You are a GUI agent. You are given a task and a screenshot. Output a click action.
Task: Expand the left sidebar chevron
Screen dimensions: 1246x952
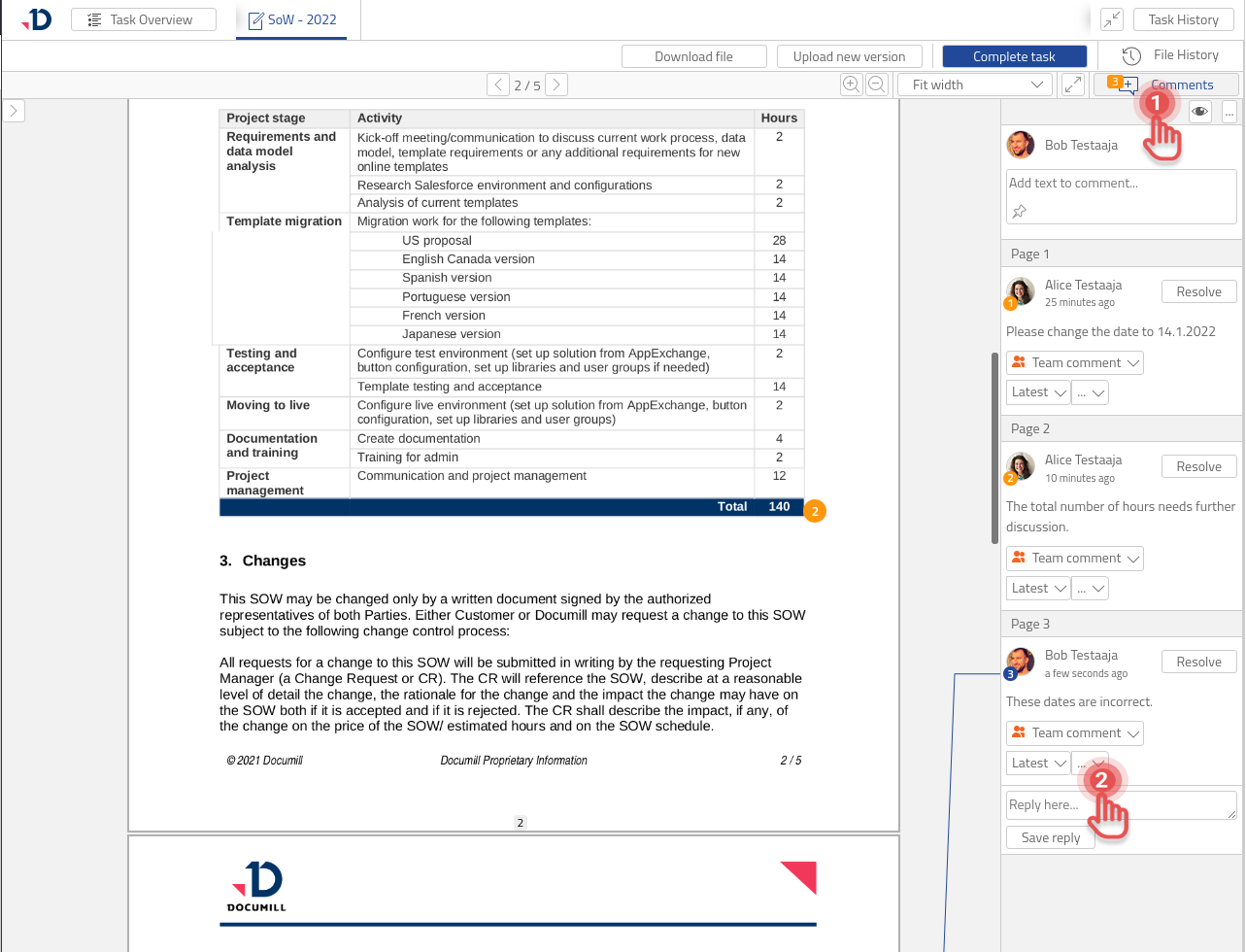point(14,111)
